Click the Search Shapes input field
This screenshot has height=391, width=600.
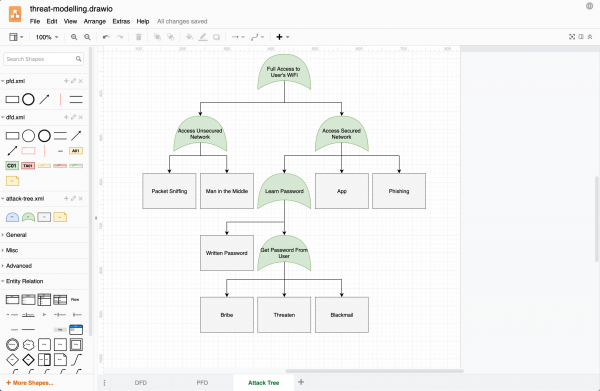pos(43,59)
